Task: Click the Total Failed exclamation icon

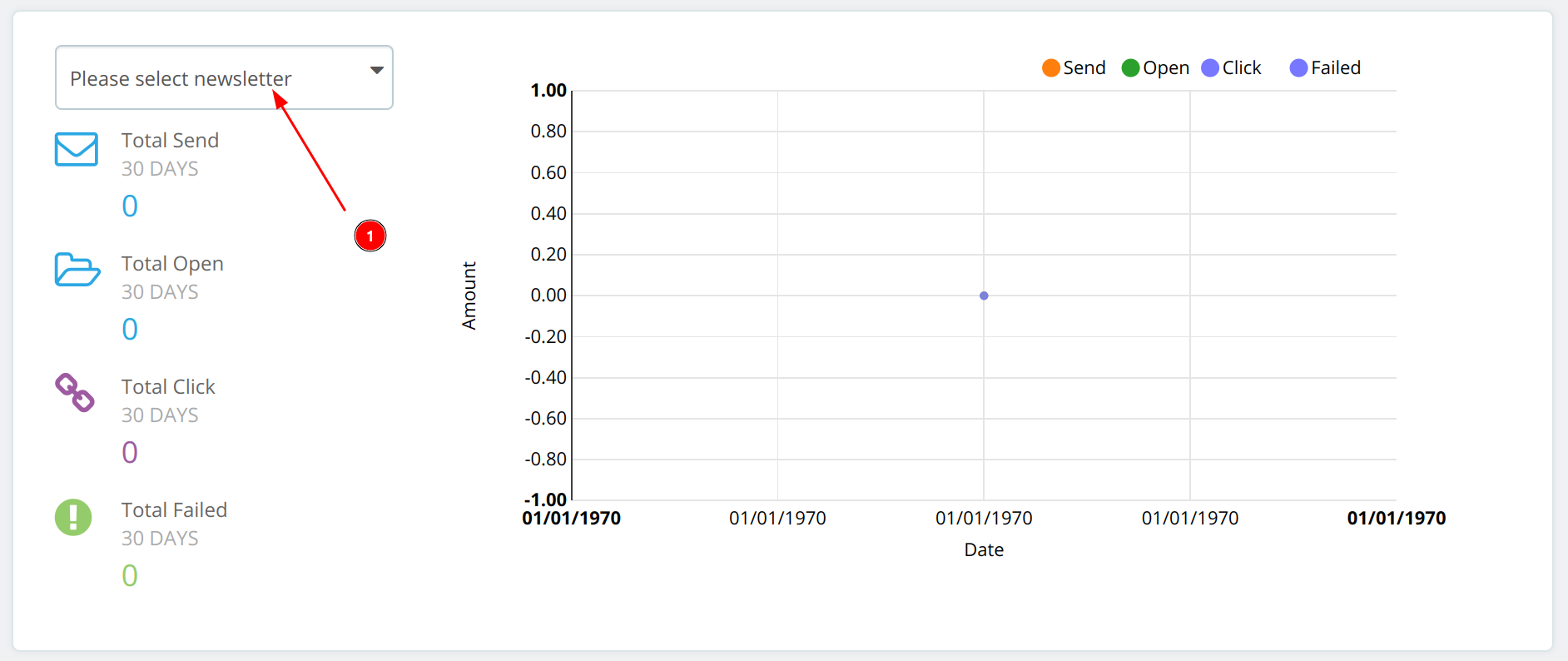Action: click(73, 517)
